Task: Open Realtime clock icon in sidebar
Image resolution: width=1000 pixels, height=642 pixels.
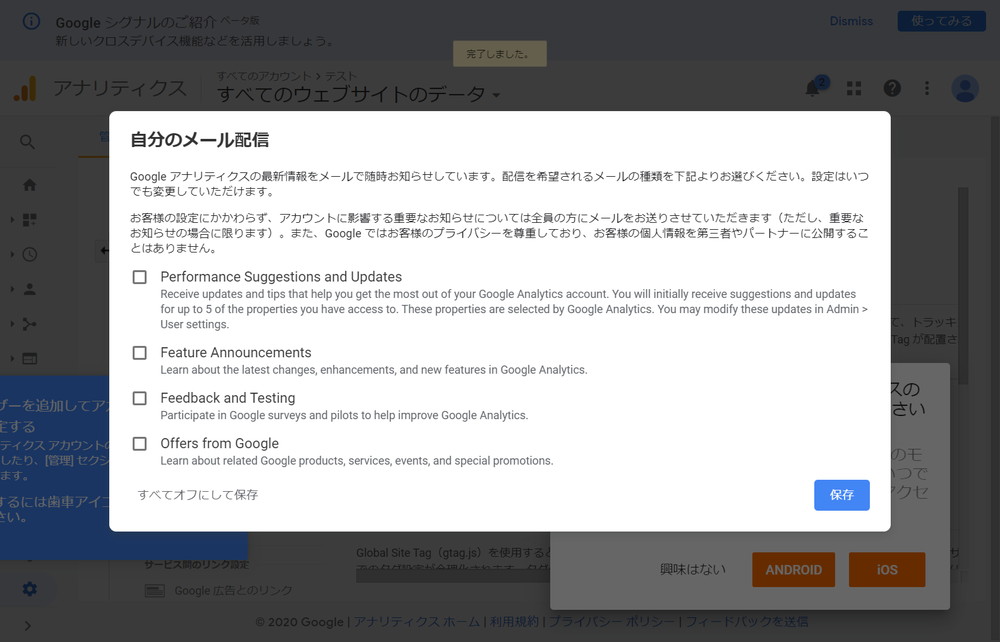Action: coord(29,254)
